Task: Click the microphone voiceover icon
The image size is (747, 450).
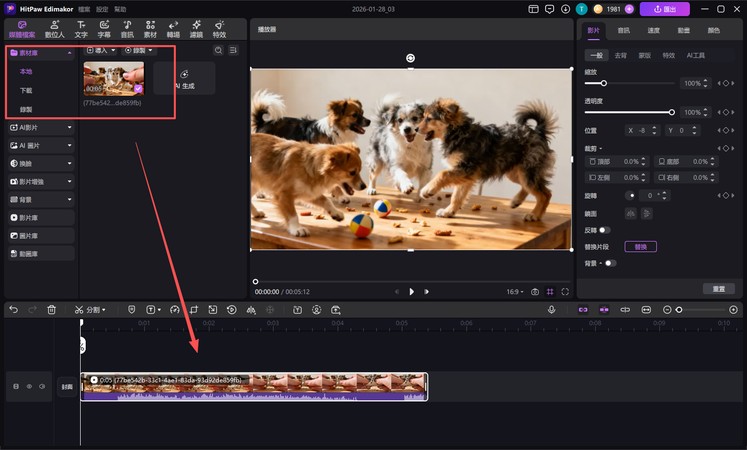Action: click(x=551, y=310)
